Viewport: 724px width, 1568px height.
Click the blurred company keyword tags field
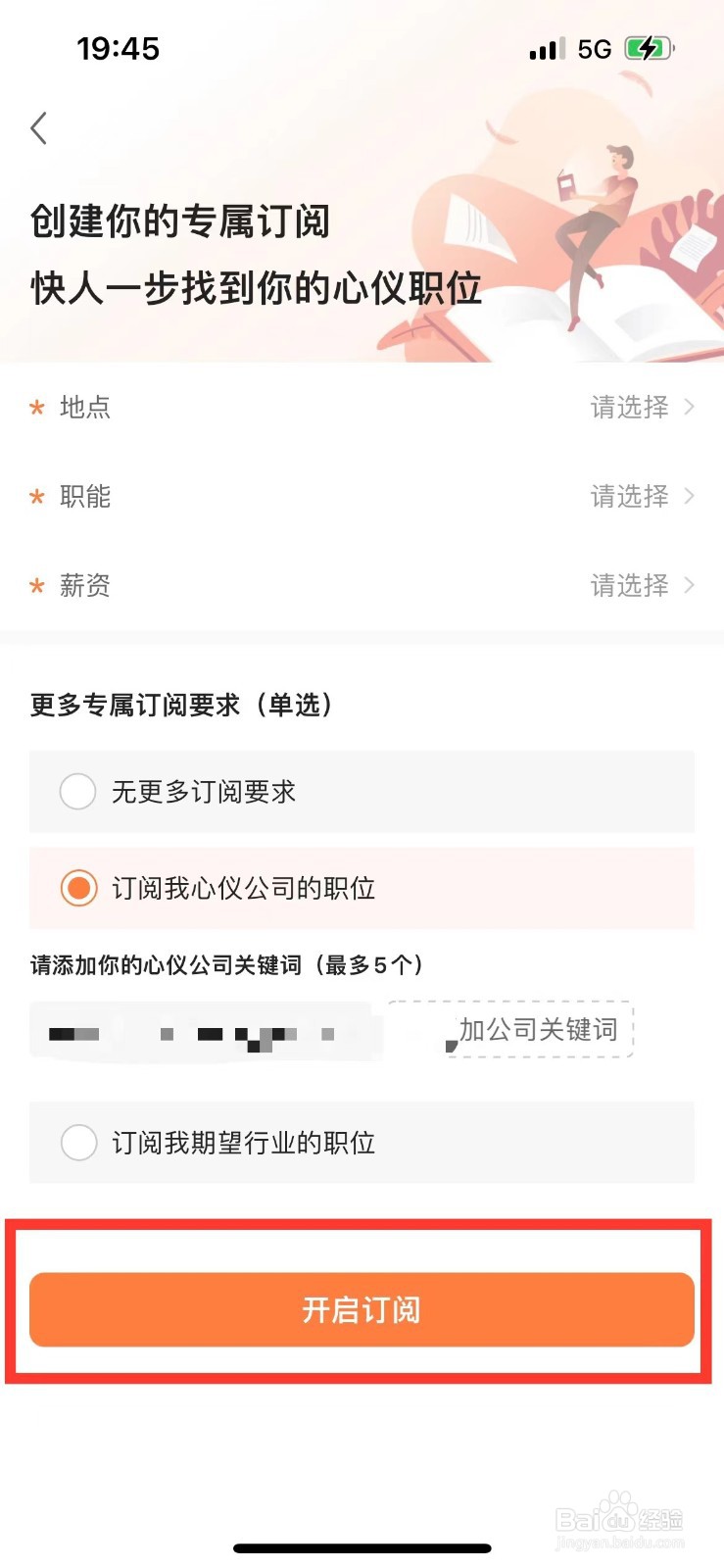pos(201,1032)
